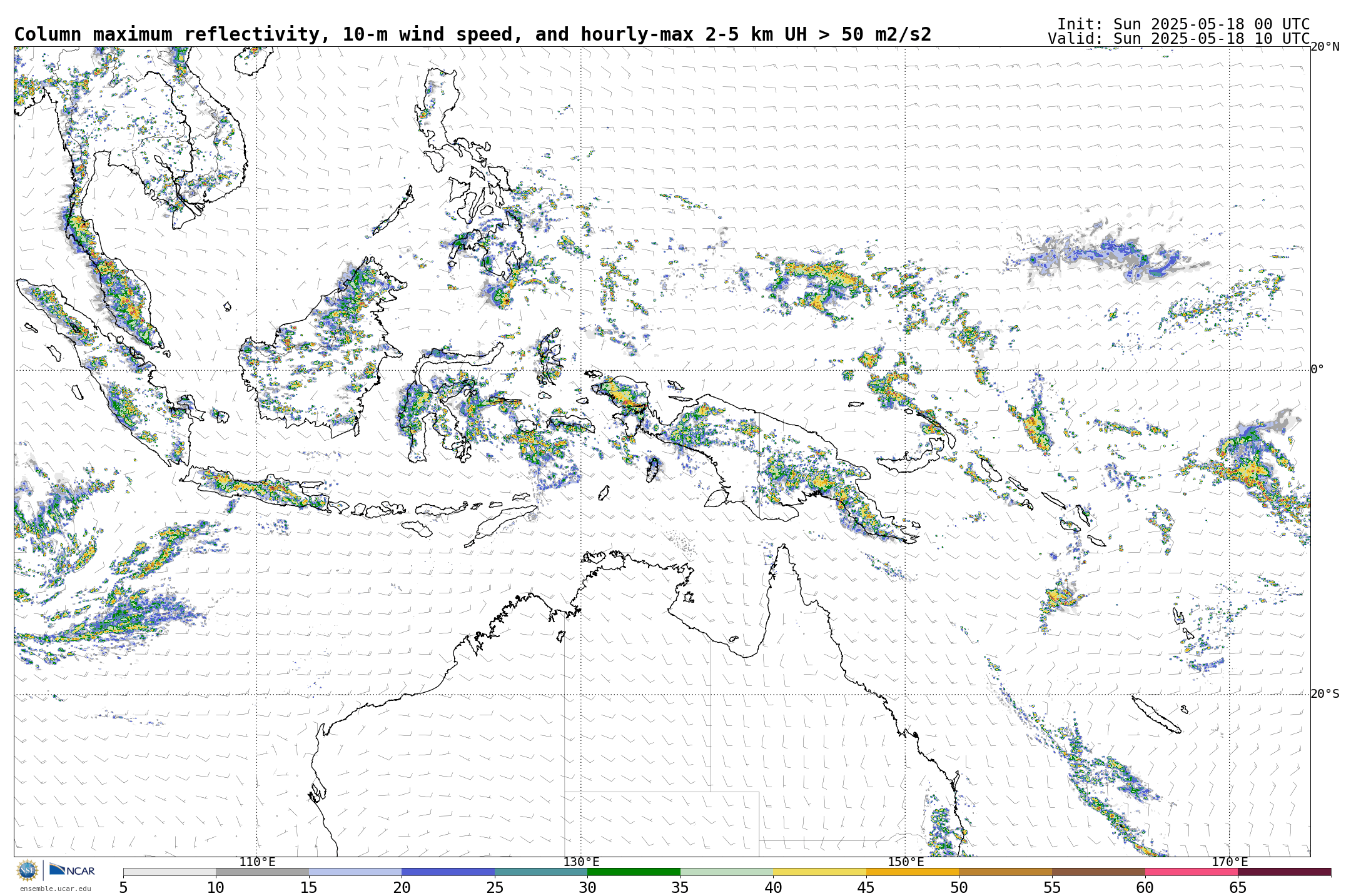Click the 0° equator latitude label
The width and height of the screenshot is (1351, 896).
[x=1317, y=370]
